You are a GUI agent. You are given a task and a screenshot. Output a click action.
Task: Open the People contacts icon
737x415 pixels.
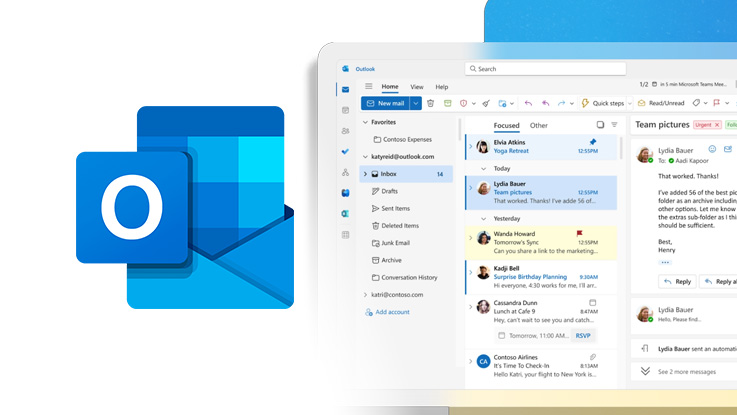[x=345, y=131]
